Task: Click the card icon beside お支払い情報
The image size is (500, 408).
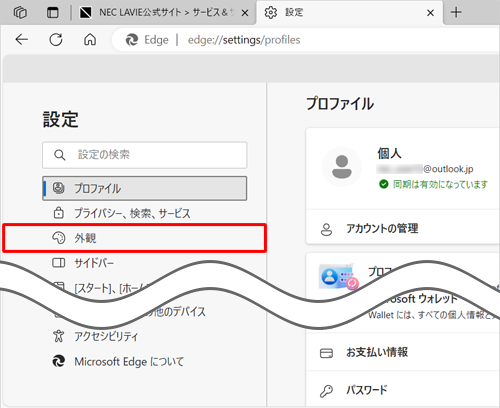Action: pyautogui.click(x=326, y=353)
